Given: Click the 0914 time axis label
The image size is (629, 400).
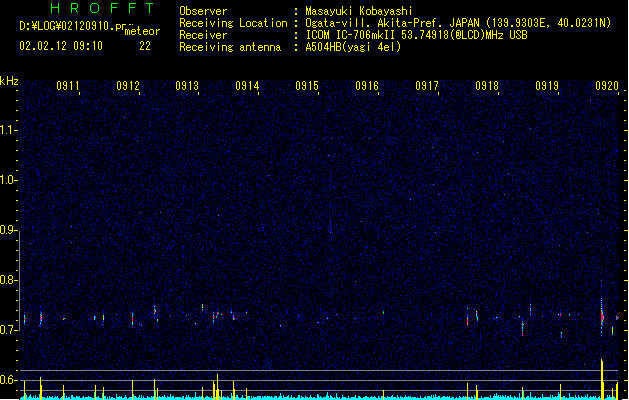Looking at the screenshot, I should 247,86.
